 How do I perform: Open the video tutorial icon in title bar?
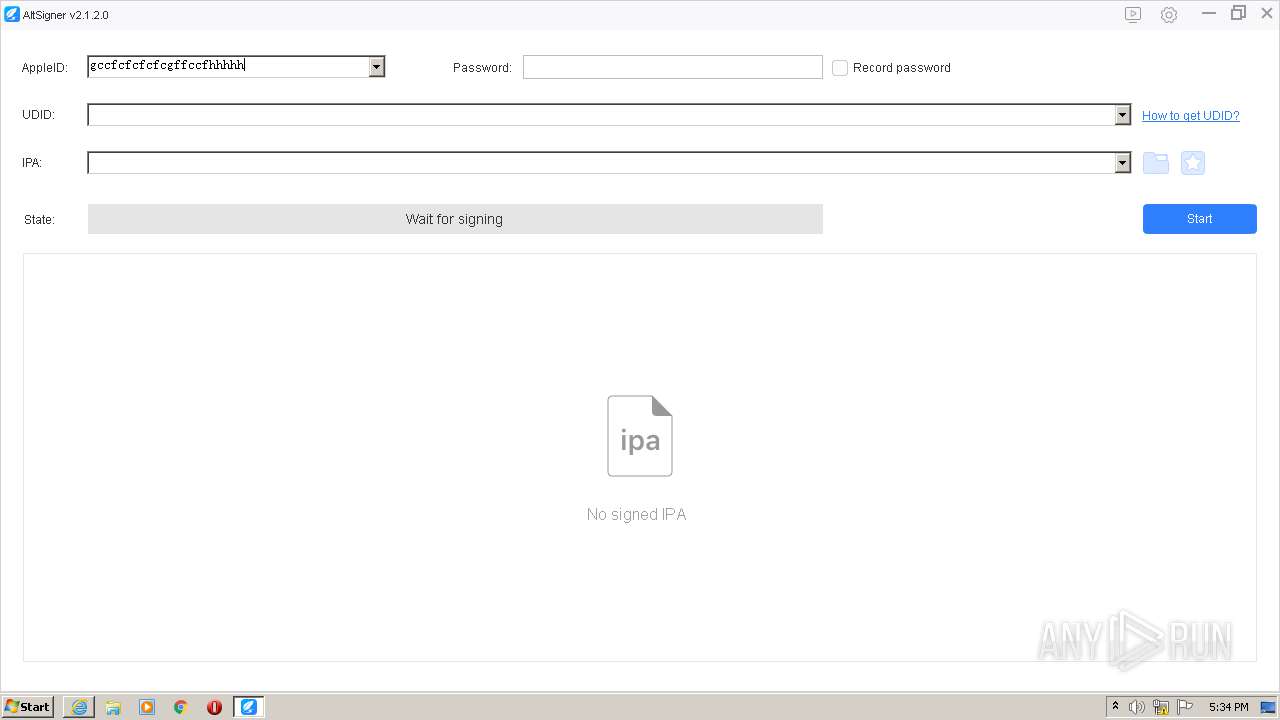(x=1133, y=14)
